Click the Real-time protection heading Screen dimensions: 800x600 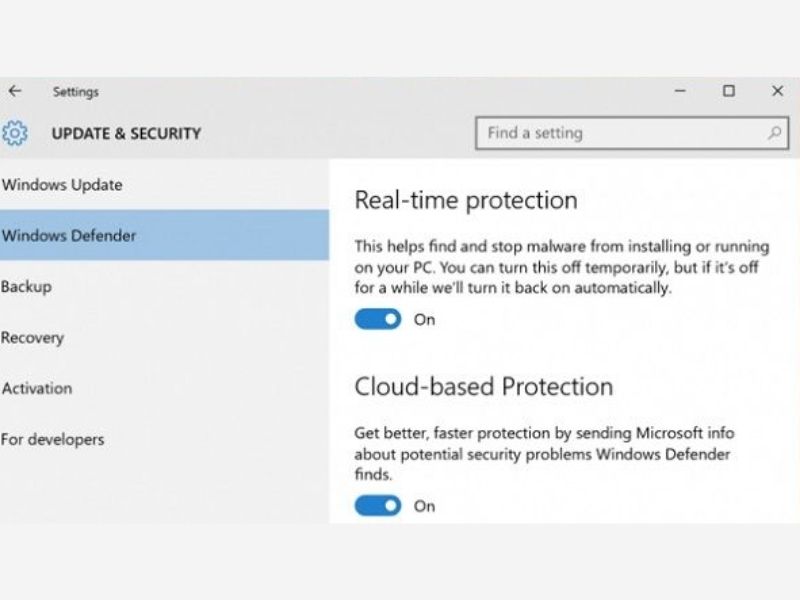(466, 200)
